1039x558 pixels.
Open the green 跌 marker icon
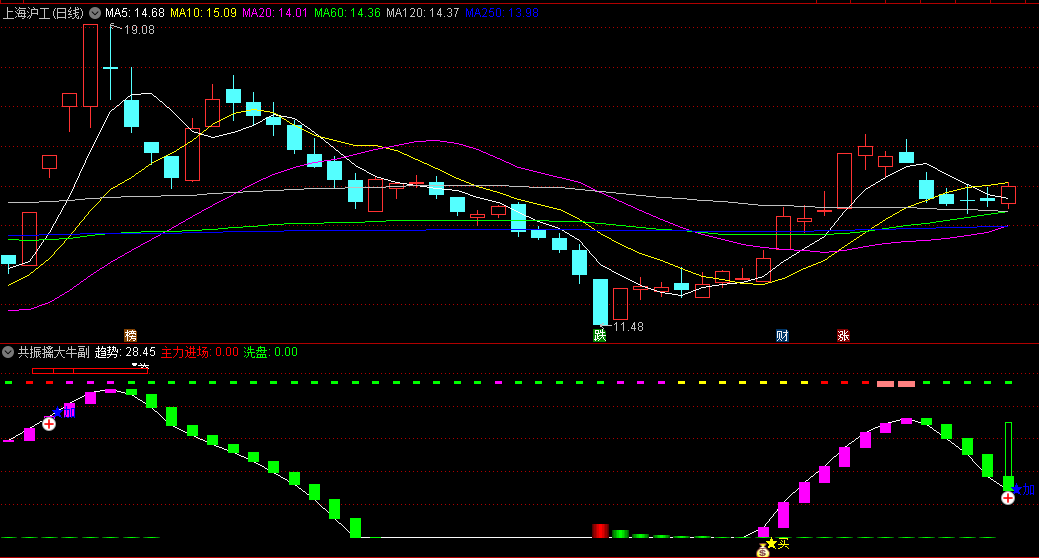[x=600, y=335]
